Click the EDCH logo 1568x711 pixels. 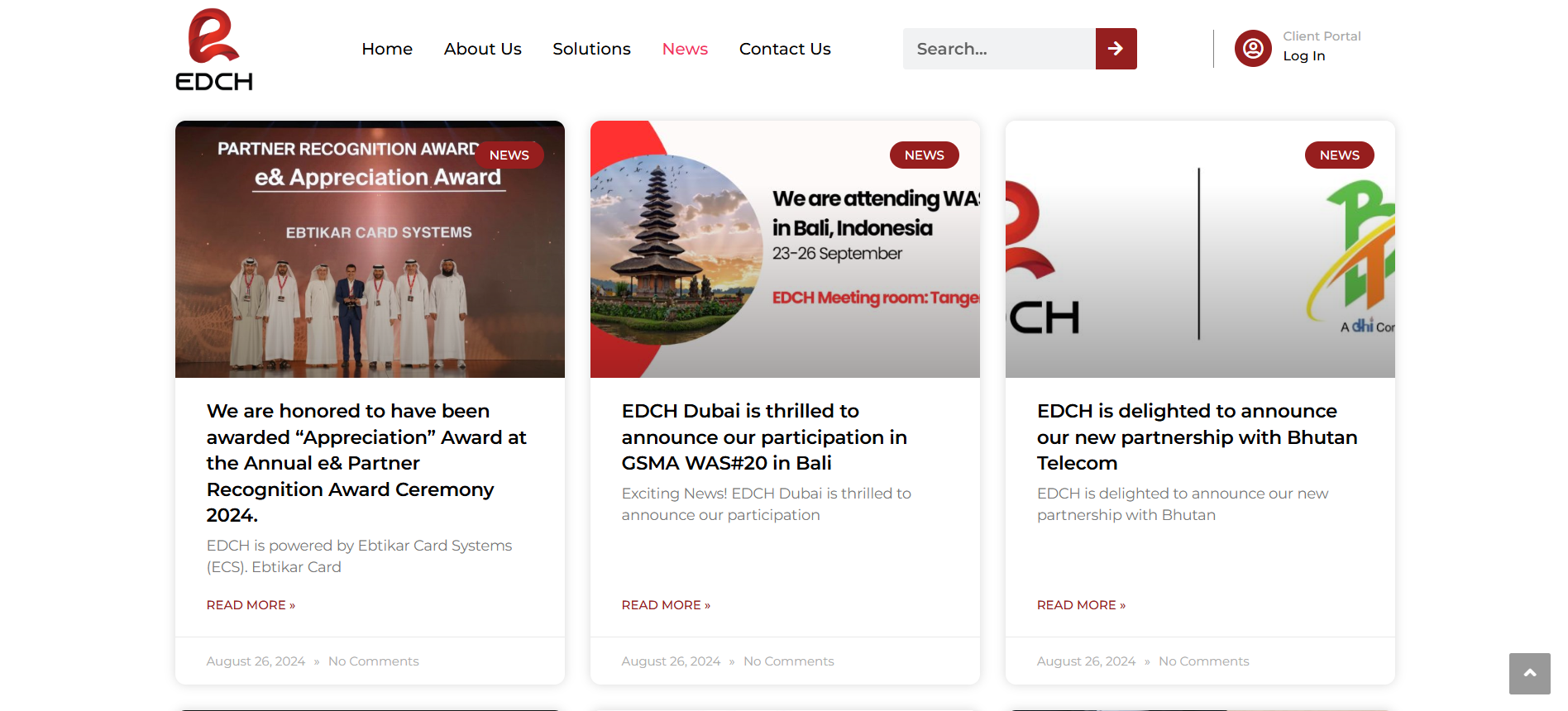214,50
